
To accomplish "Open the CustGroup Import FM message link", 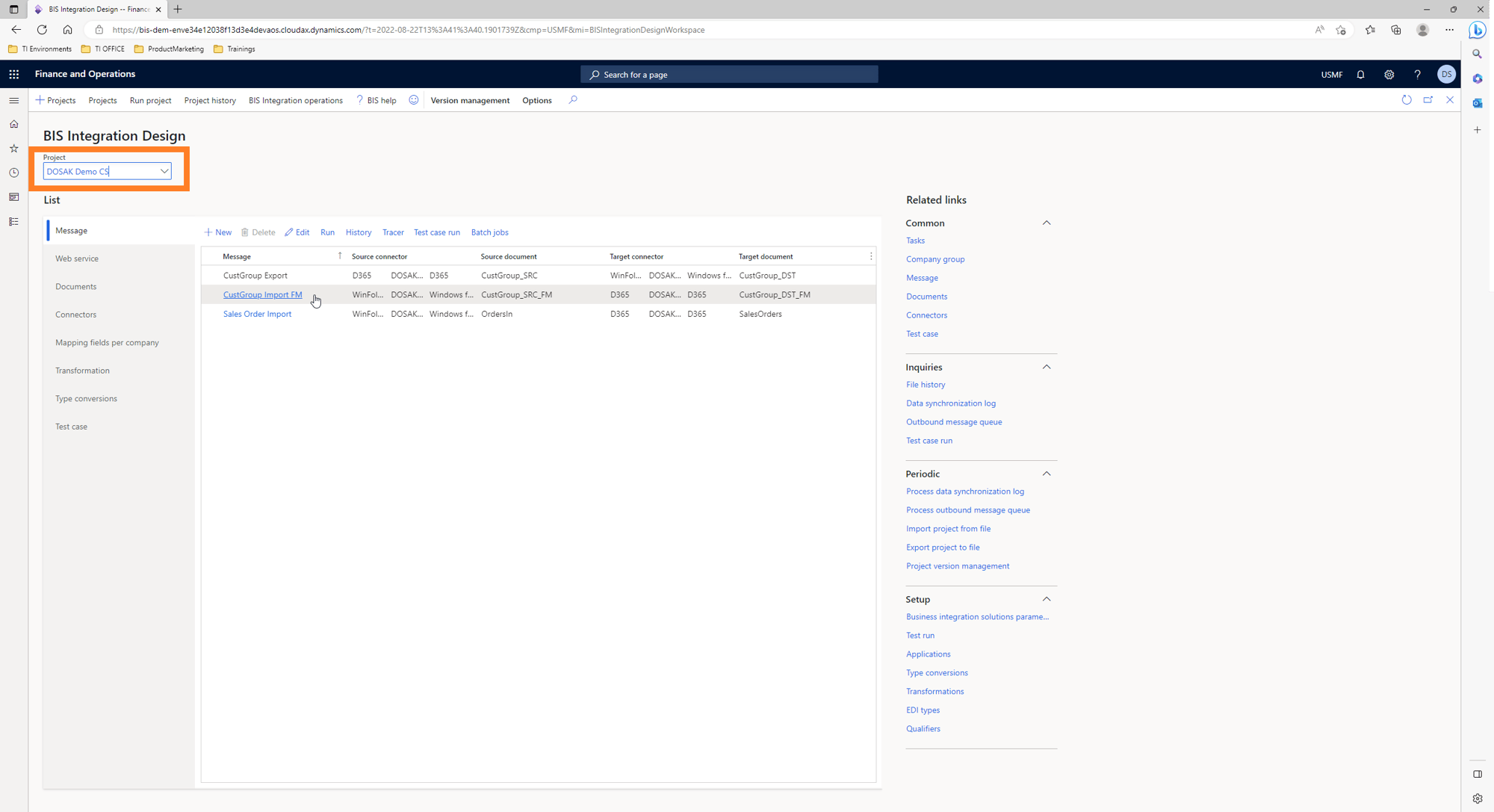I will coord(262,294).
